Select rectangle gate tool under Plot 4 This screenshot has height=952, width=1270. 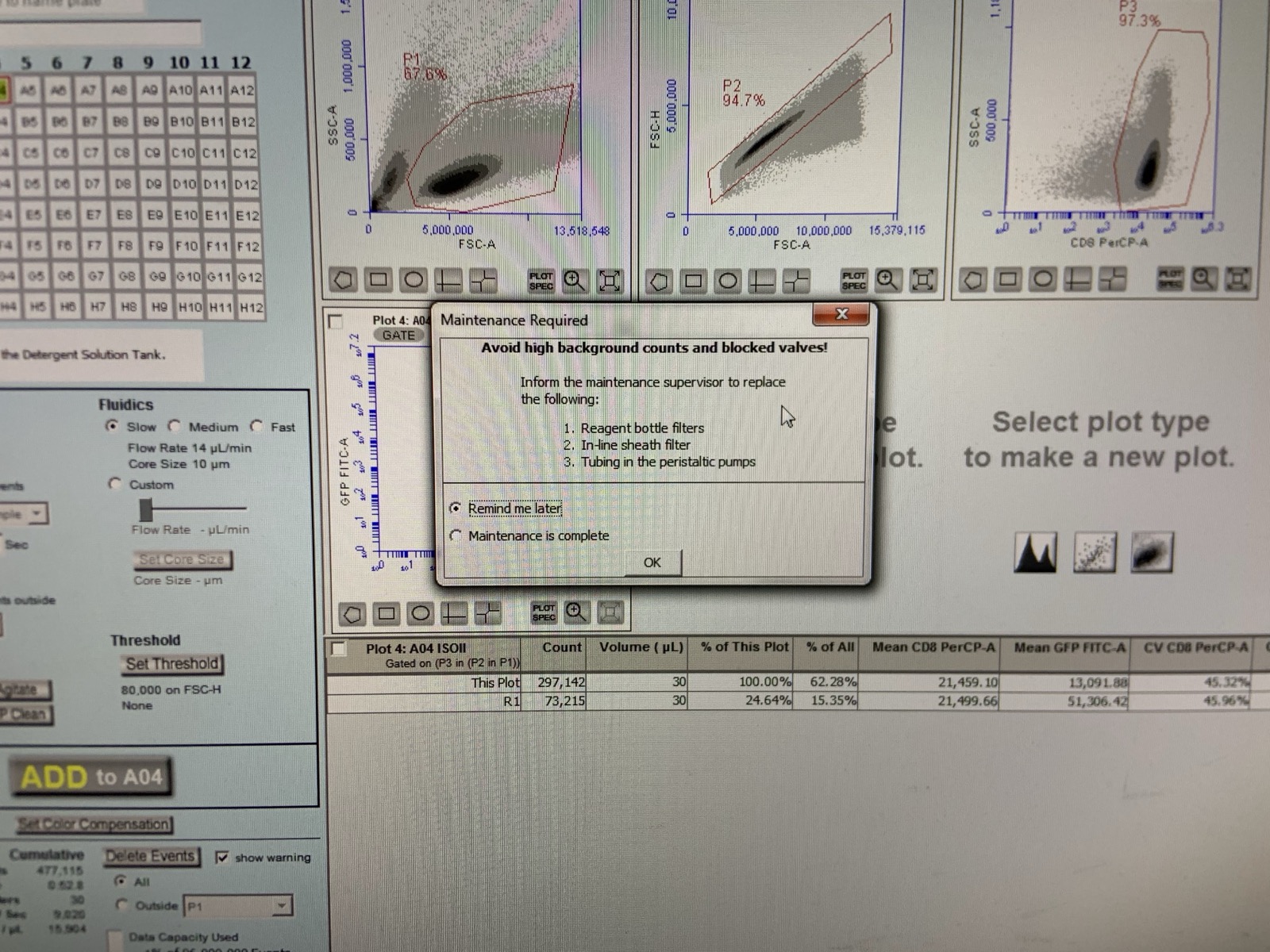coord(387,613)
